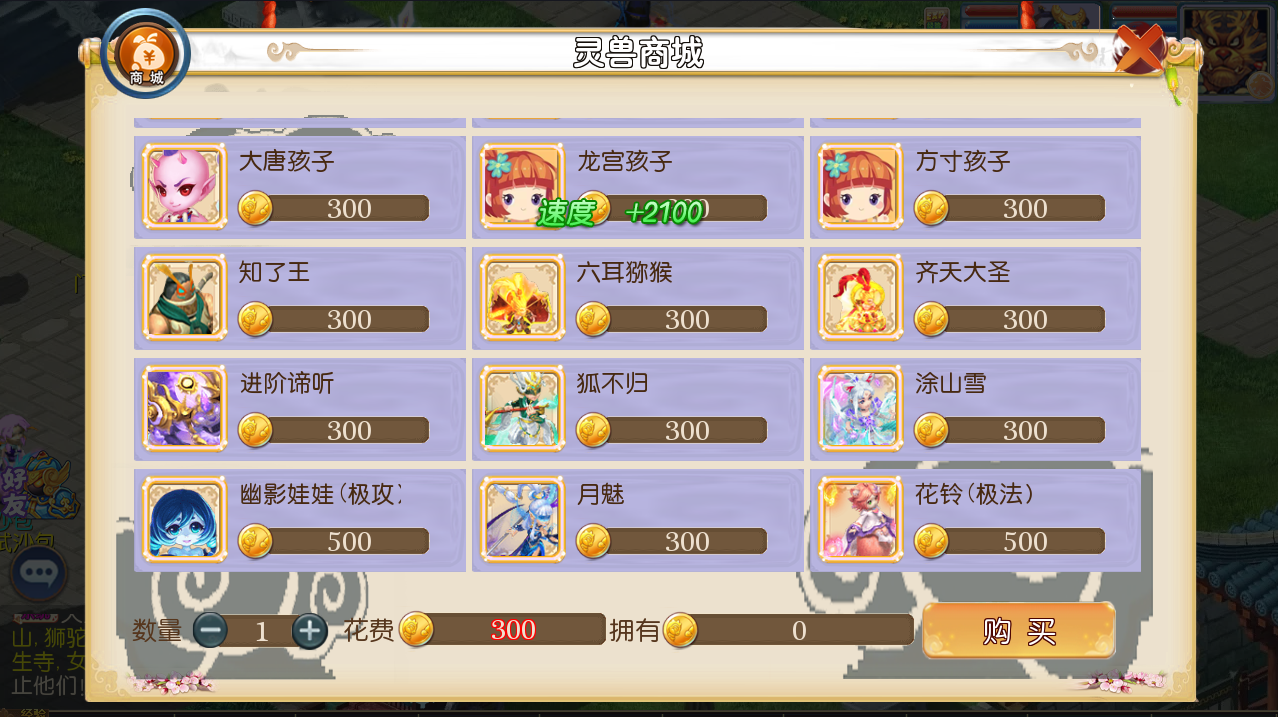This screenshot has width=1278, height=717.
Task: Choose the 花铃(极法) pet icon
Action: (860, 519)
